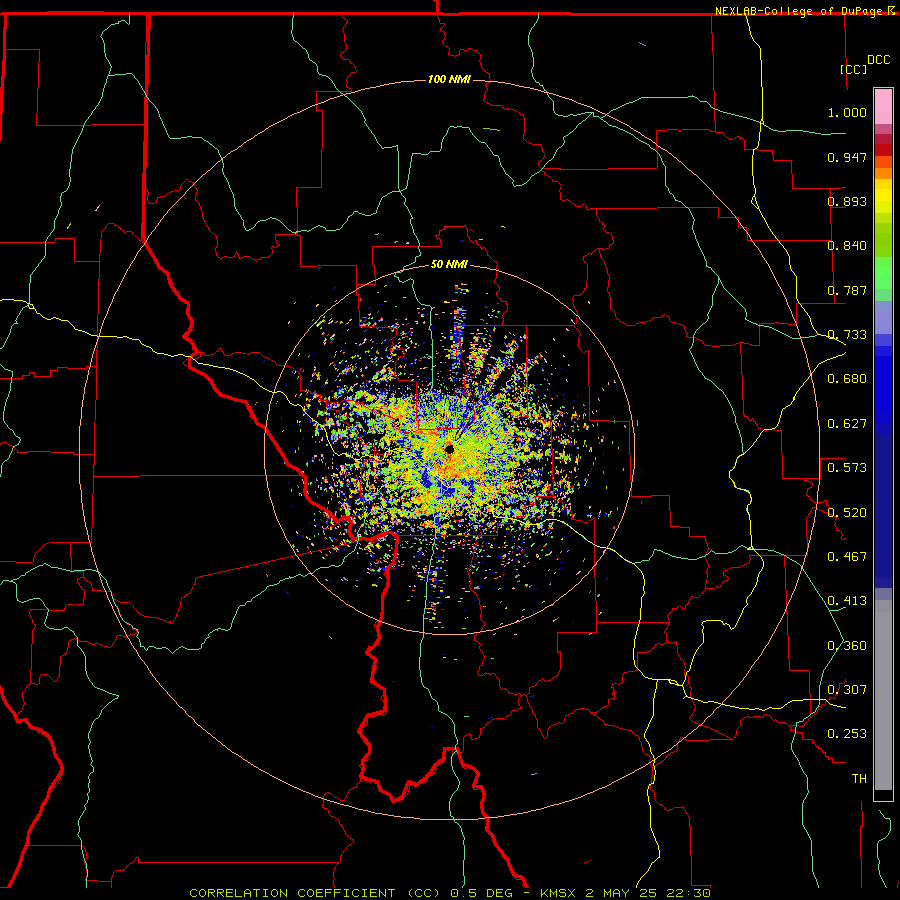Image resolution: width=900 pixels, height=900 pixels.
Task: Click the black radar site dot at center
Action: (449, 449)
